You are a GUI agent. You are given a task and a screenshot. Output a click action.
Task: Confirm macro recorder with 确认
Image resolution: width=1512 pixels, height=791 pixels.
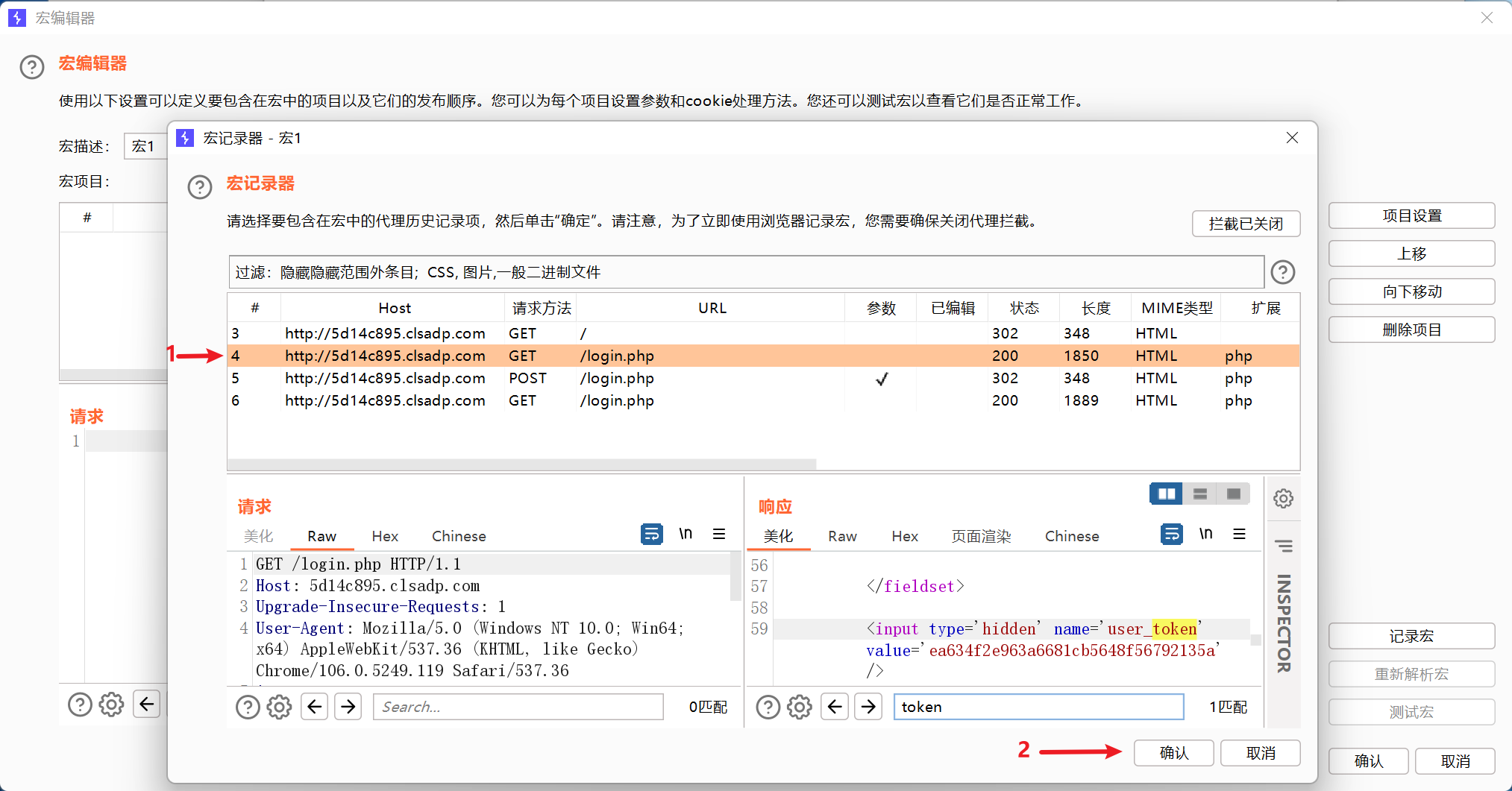point(1174,753)
